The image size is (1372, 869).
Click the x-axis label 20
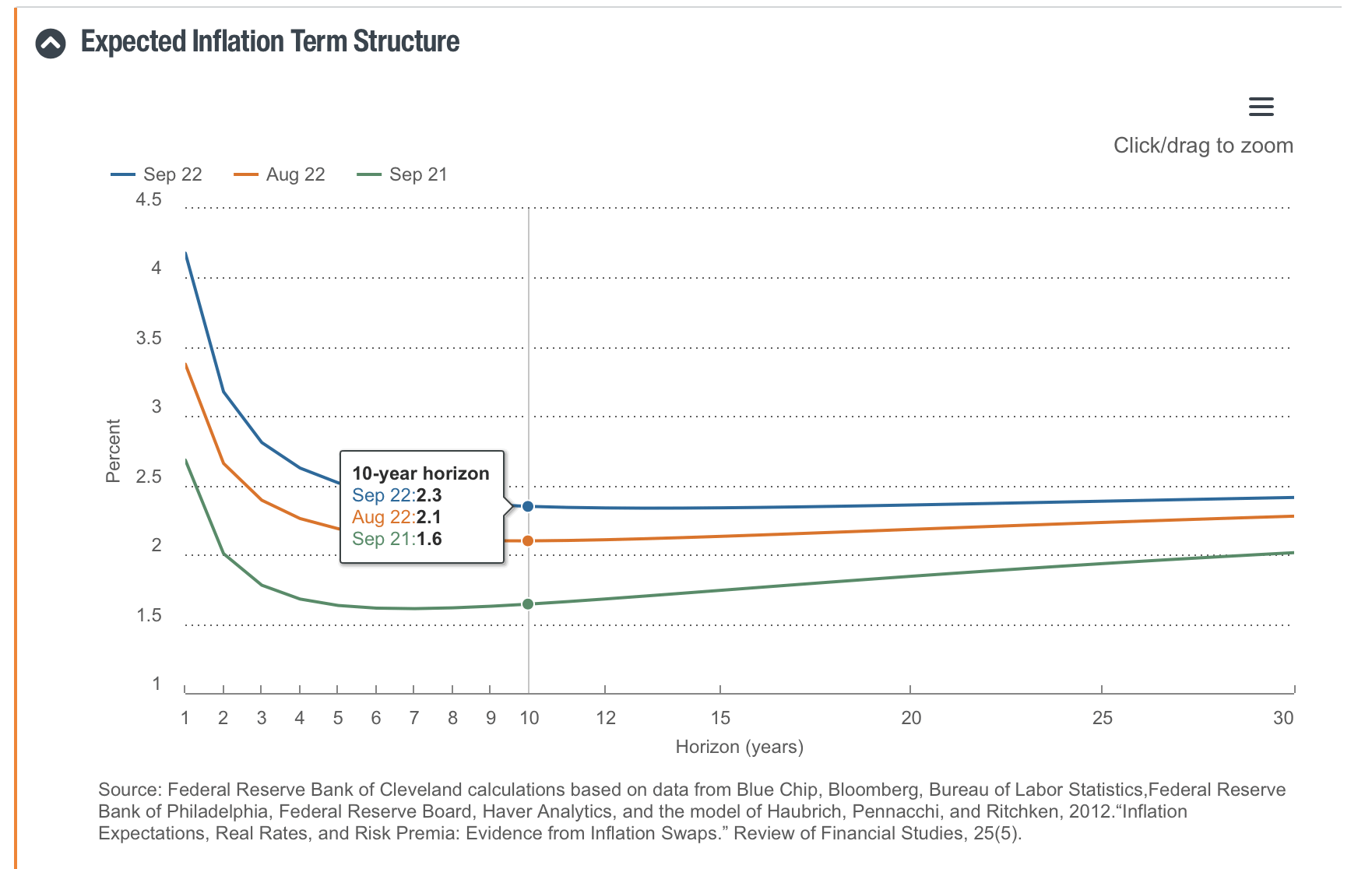[911, 718]
